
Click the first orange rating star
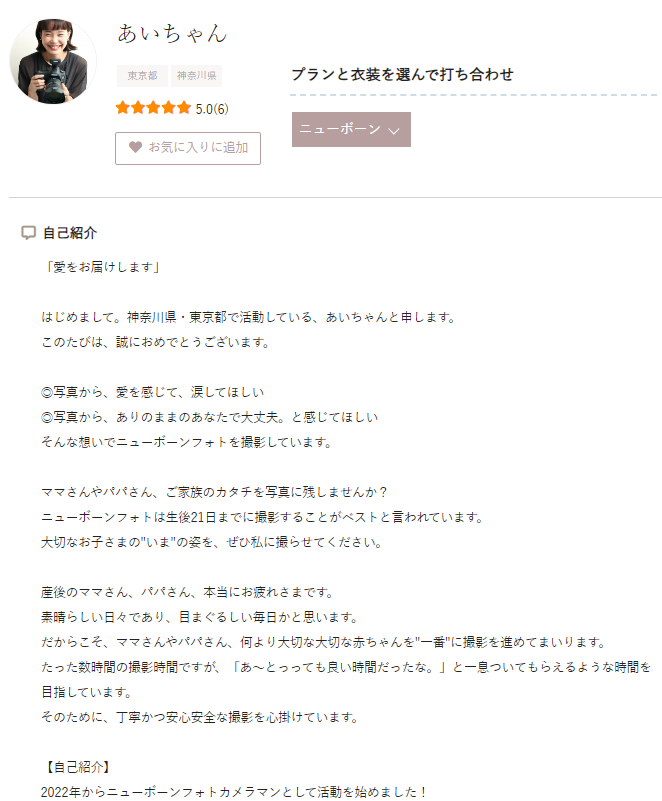(123, 108)
